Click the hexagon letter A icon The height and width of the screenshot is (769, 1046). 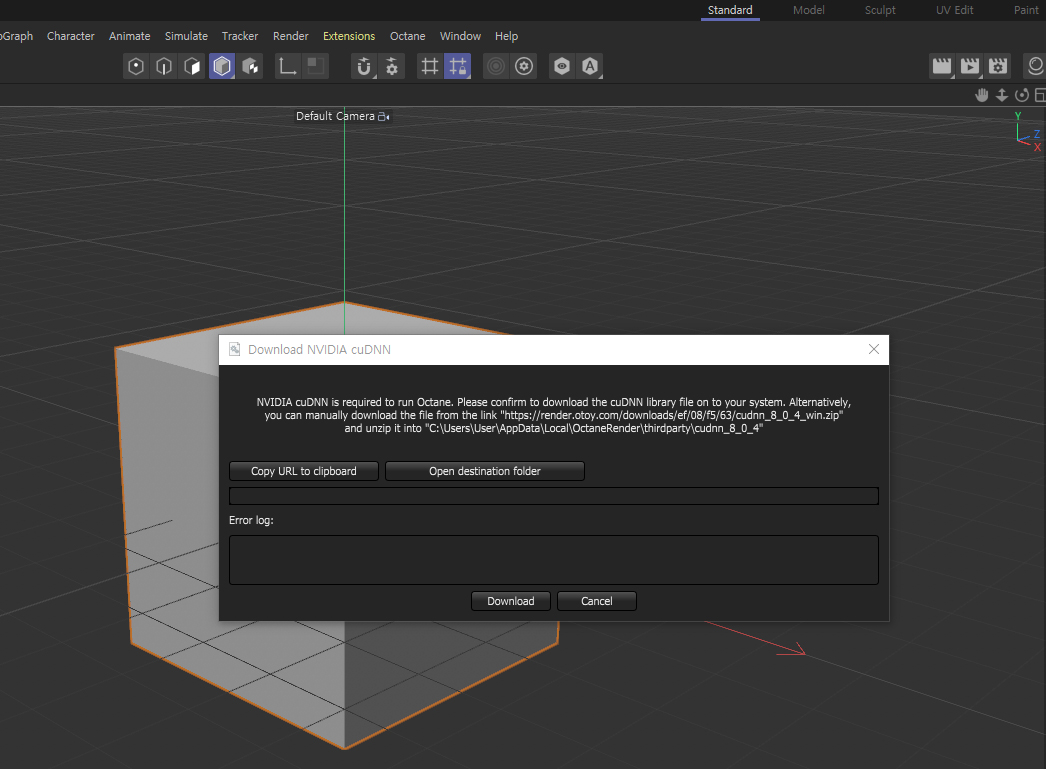pyautogui.click(x=590, y=66)
